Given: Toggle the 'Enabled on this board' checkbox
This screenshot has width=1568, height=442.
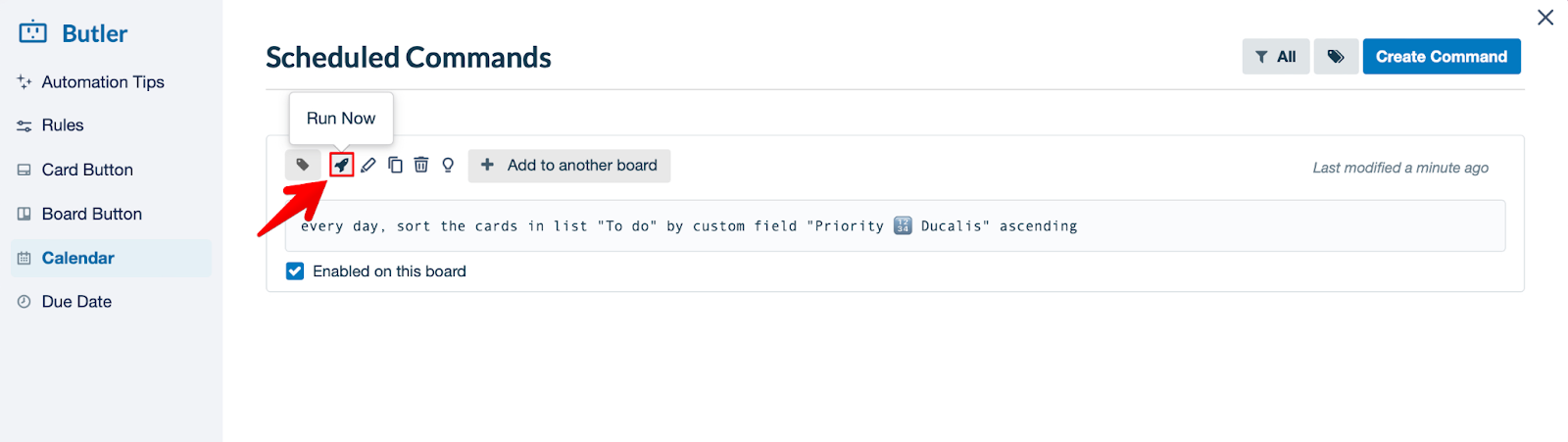Looking at the screenshot, I should coord(295,271).
